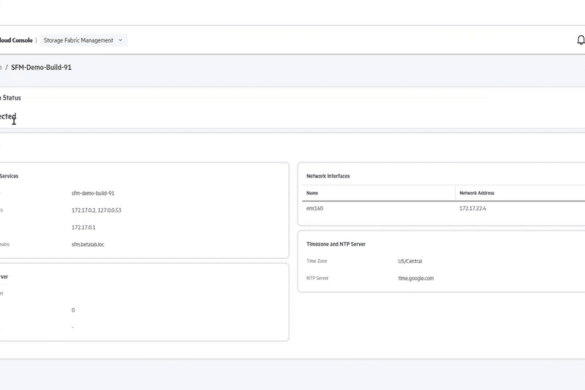Click the Status section heading
585x390 pixels.
[x=10, y=98]
